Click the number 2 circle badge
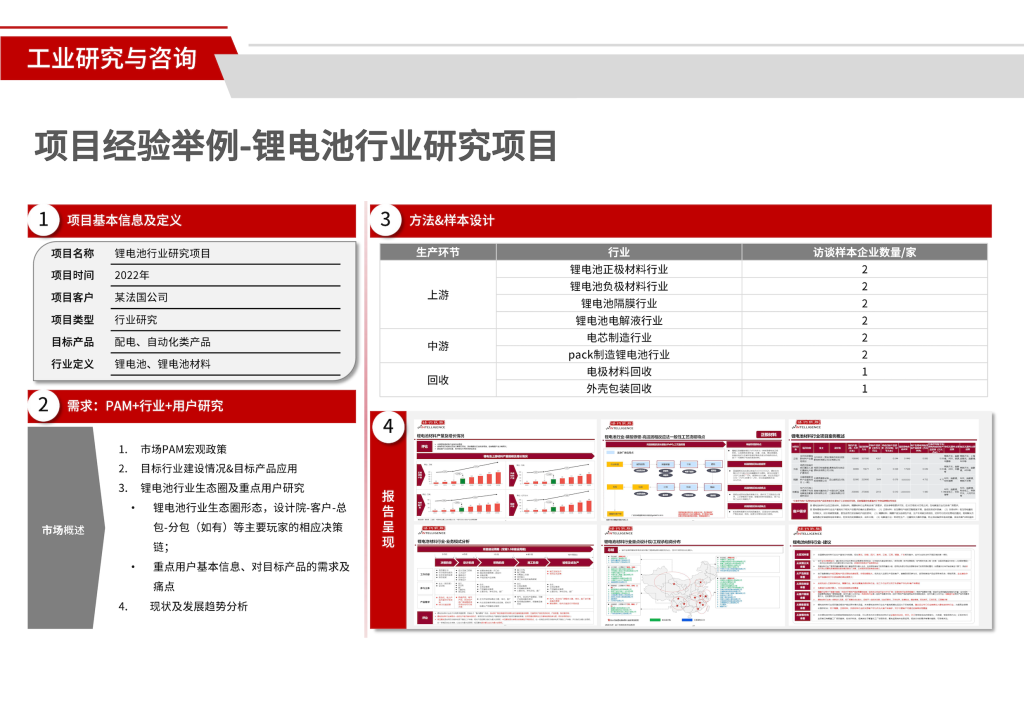1024x724 pixels. (44, 405)
